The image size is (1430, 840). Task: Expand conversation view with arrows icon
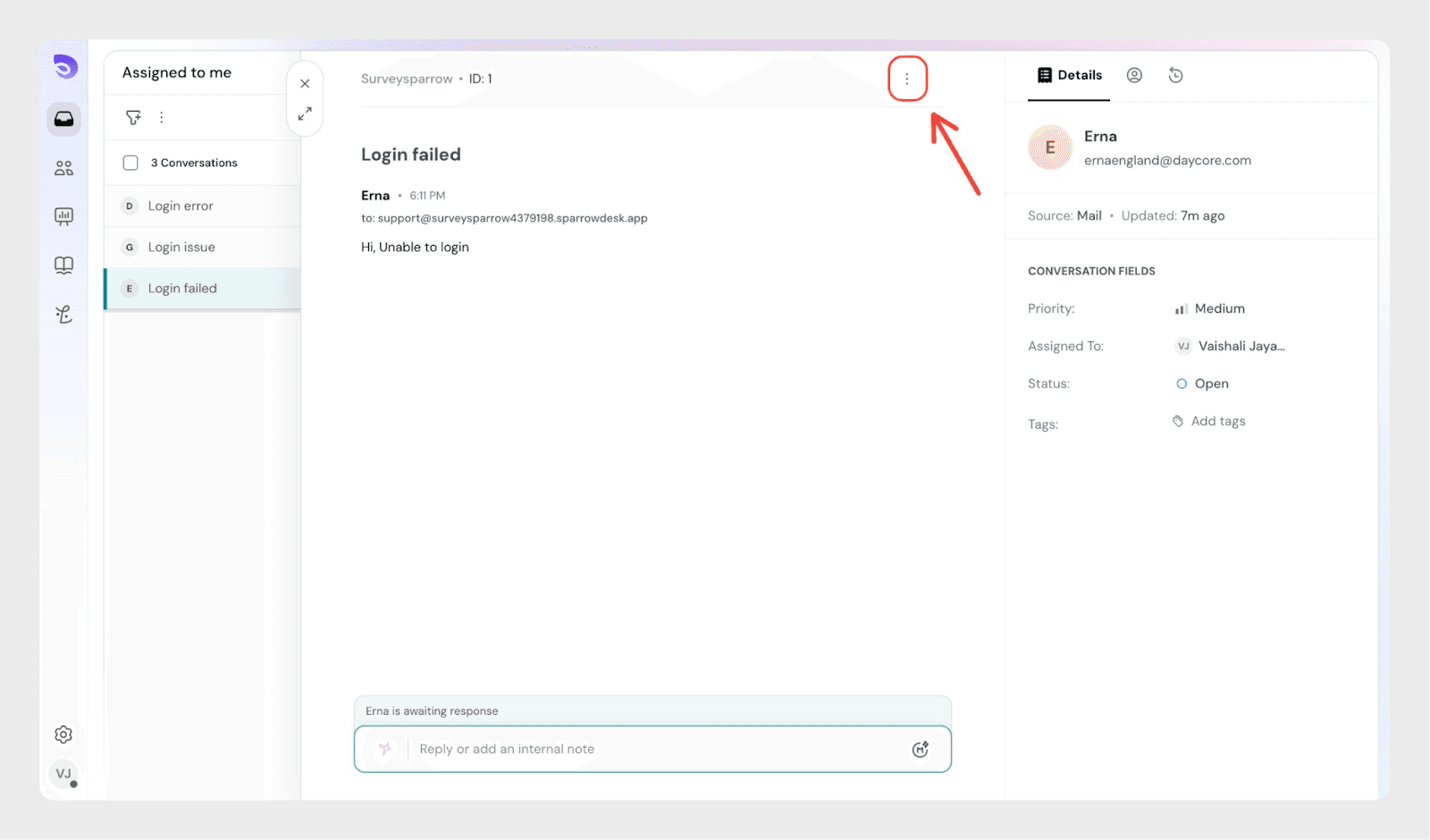[x=305, y=114]
